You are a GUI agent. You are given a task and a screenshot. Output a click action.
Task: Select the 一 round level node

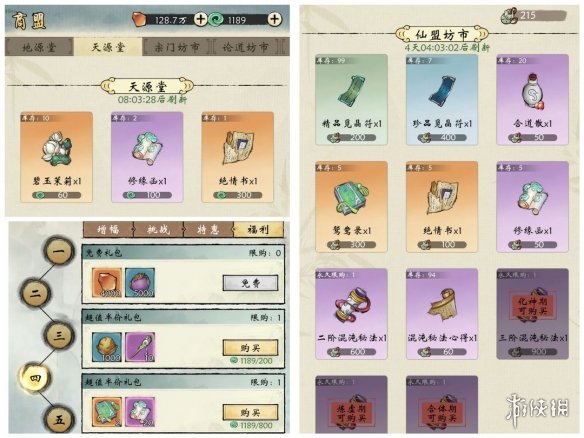pyautogui.click(x=59, y=251)
